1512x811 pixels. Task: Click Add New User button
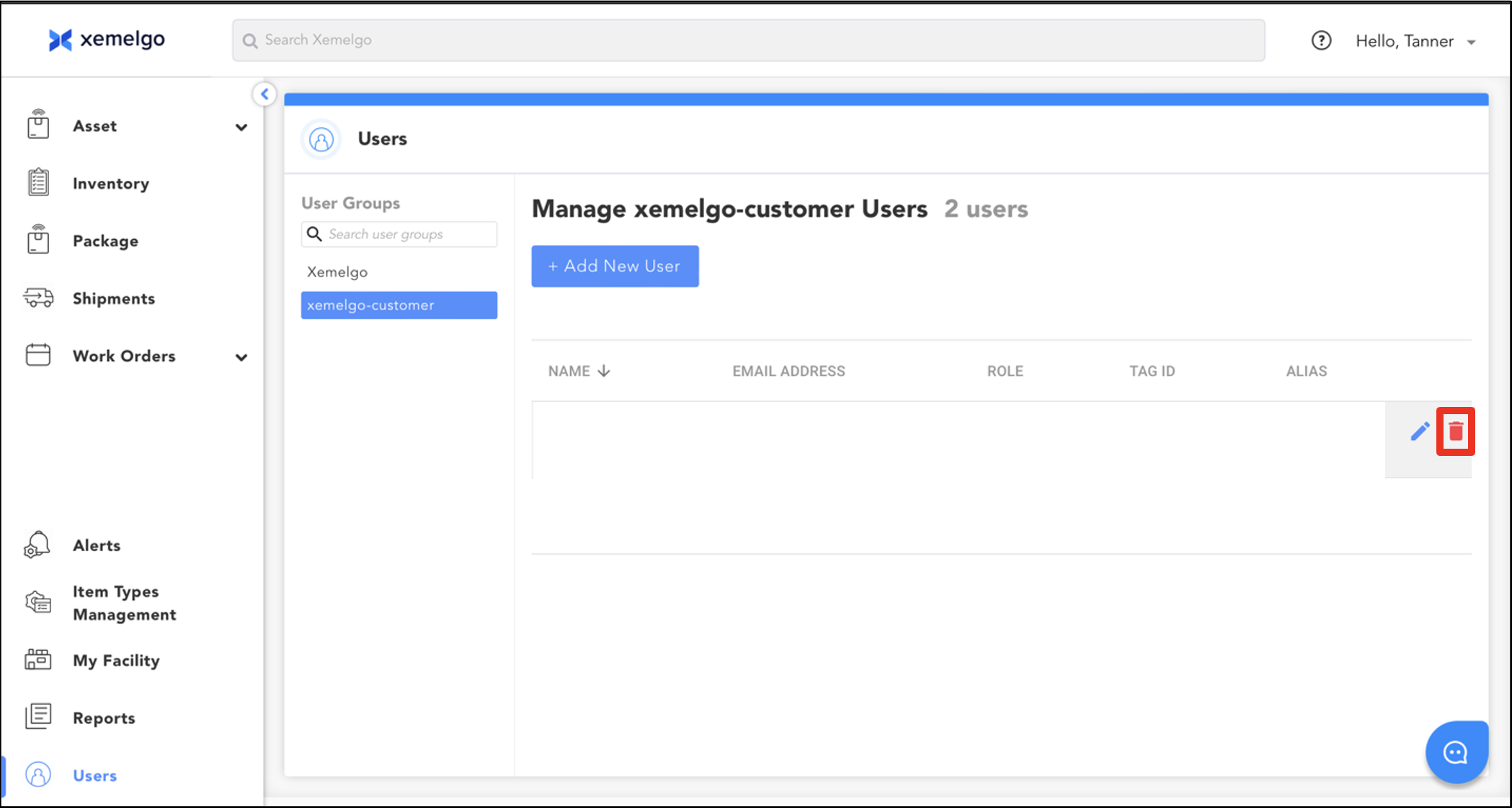pos(615,266)
